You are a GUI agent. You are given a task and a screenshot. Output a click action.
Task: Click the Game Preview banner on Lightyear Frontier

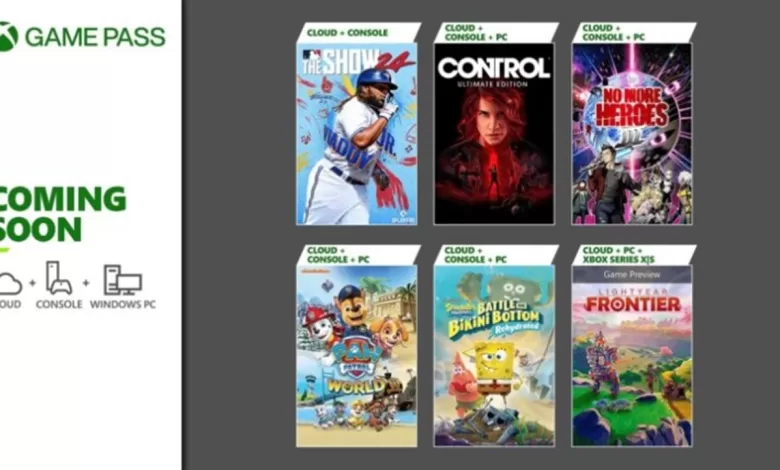632,275
